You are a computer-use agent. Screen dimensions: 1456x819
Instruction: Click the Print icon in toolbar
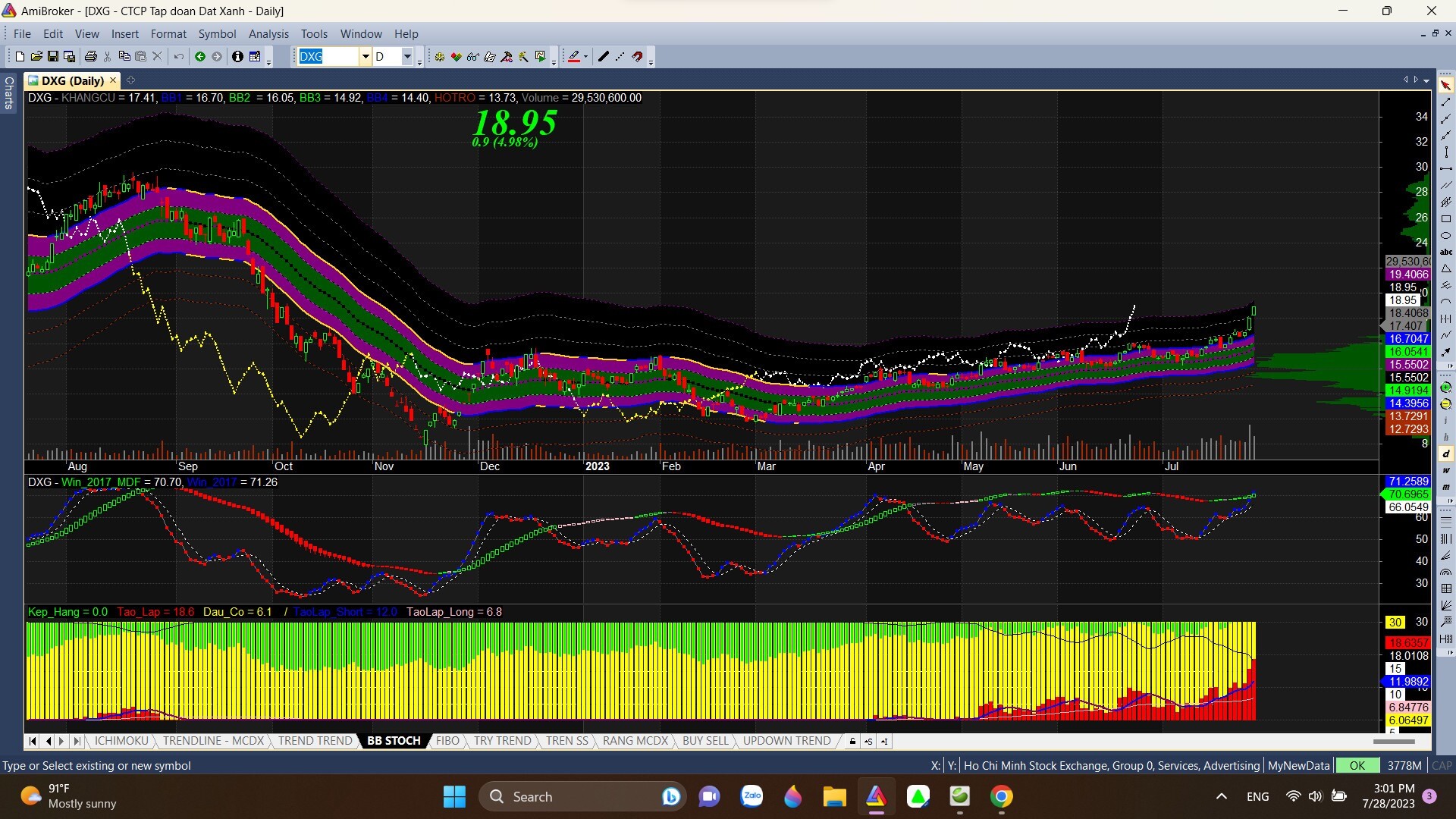91,56
